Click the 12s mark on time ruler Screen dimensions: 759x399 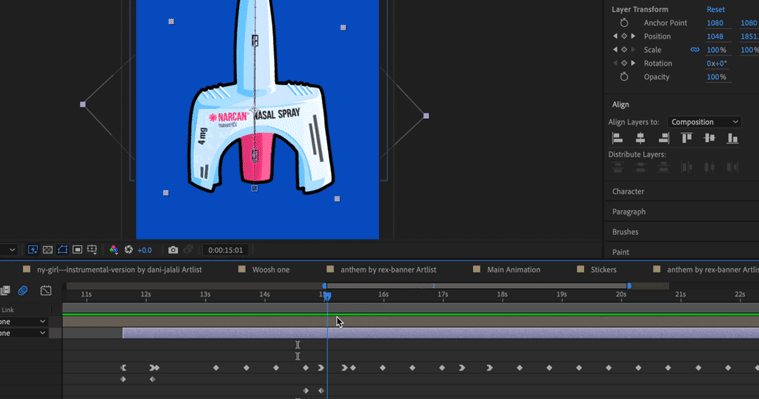[146, 294]
